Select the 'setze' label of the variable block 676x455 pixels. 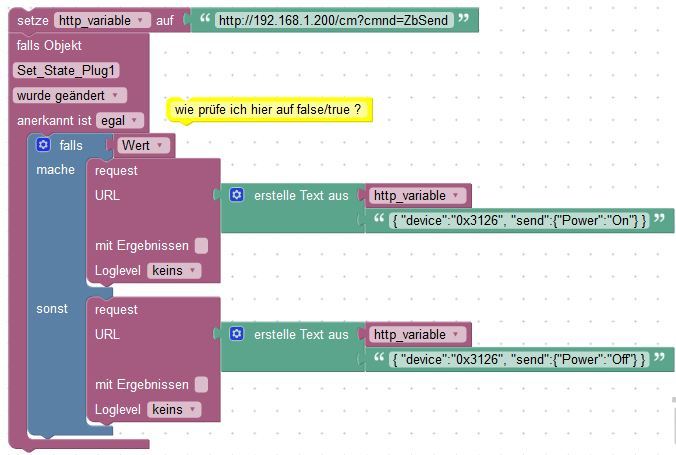pyautogui.click(x=33, y=20)
